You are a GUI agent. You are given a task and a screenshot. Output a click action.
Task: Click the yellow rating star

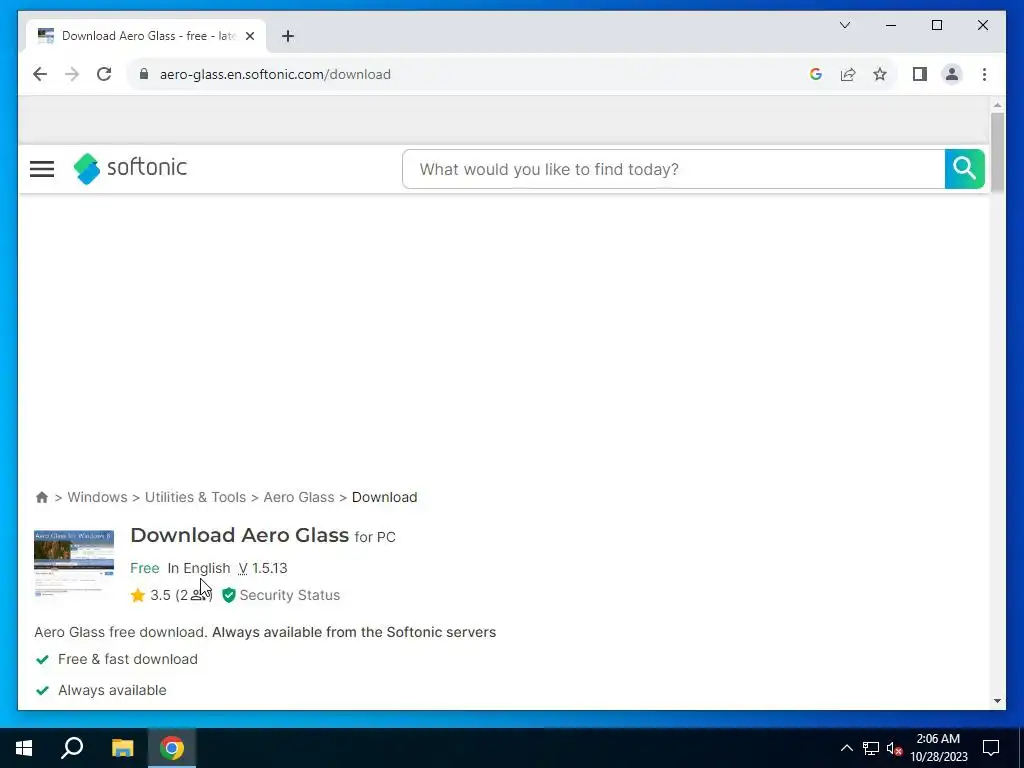pyautogui.click(x=137, y=595)
